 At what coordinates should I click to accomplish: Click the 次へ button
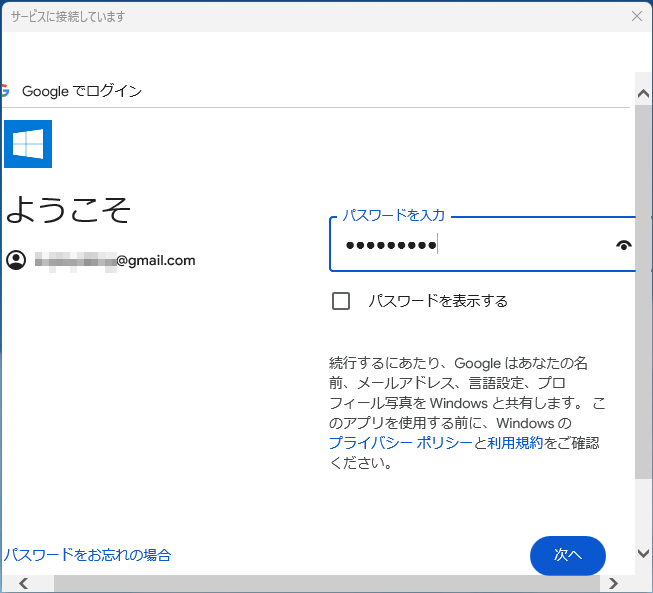tap(568, 556)
